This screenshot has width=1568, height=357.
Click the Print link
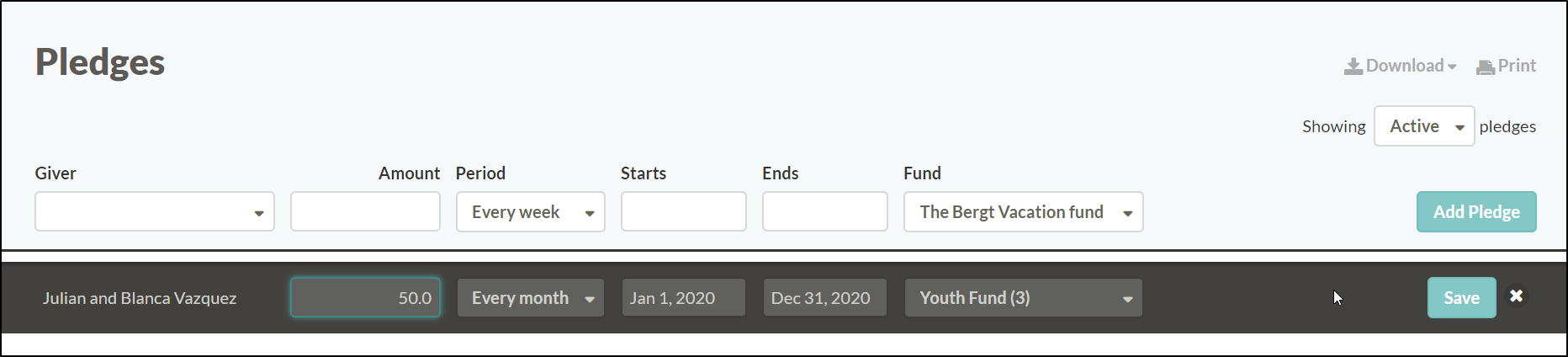pyautogui.click(x=1507, y=67)
